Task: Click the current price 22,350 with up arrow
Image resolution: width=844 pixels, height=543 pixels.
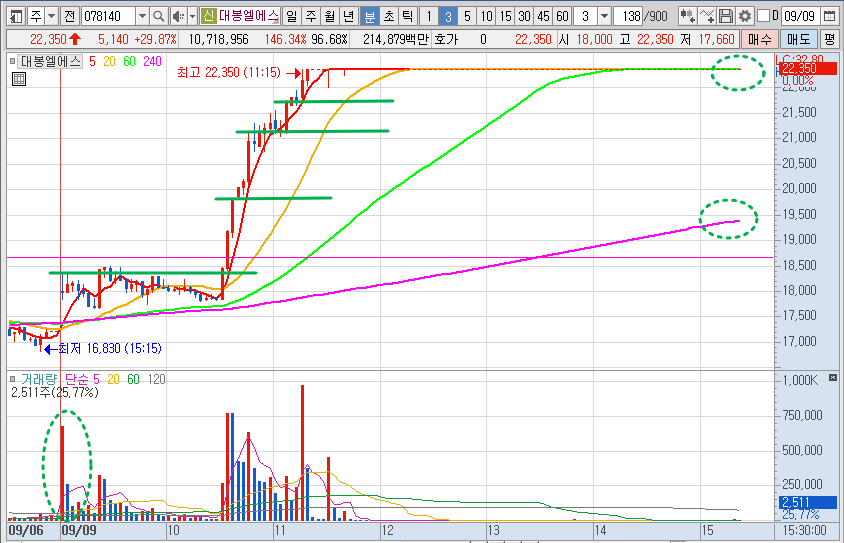Action: (55, 39)
